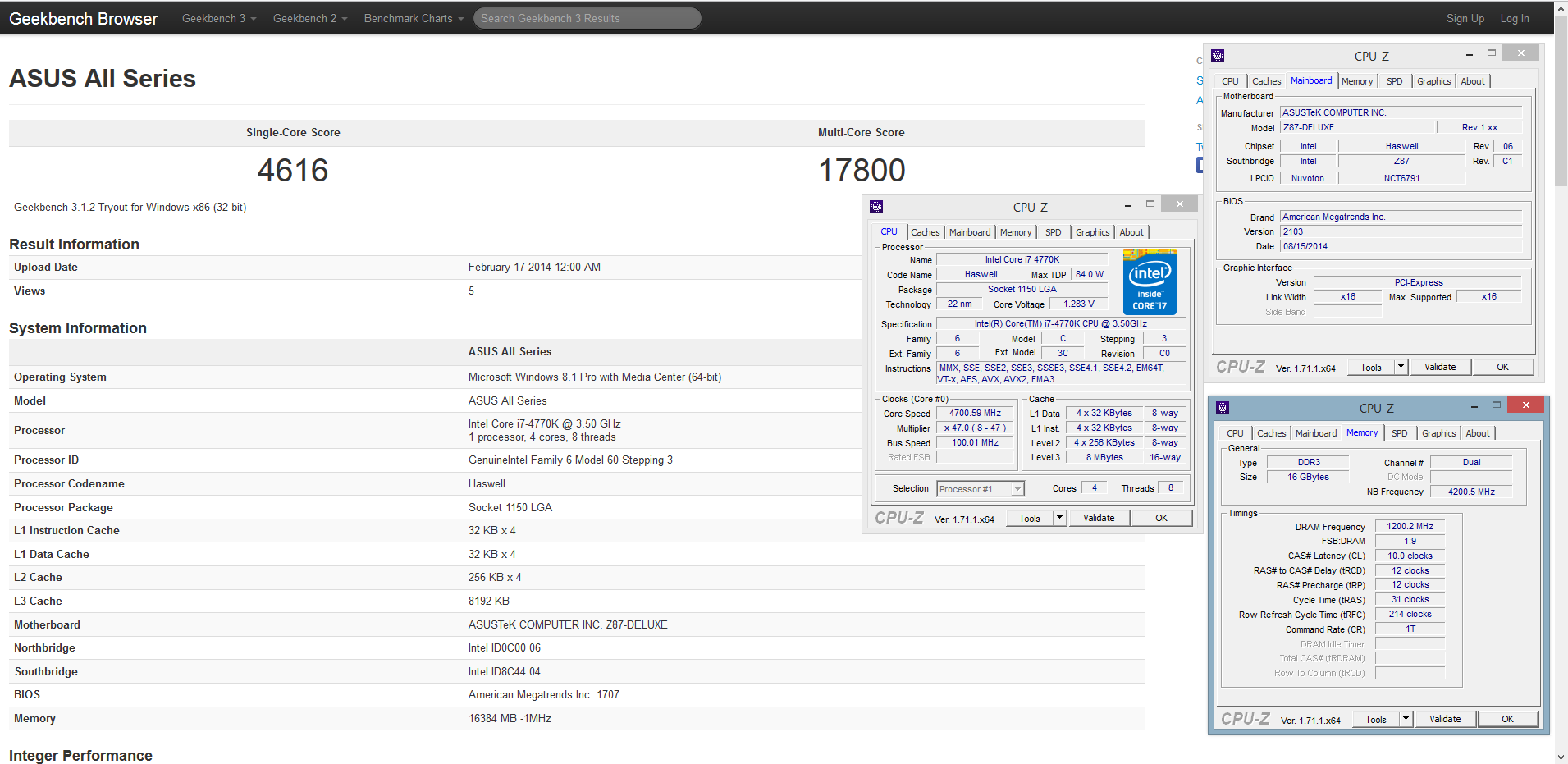Click the Core Speed 4700.59 MHz value
The width and height of the screenshot is (1568, 764).
(x=975, y=413)
